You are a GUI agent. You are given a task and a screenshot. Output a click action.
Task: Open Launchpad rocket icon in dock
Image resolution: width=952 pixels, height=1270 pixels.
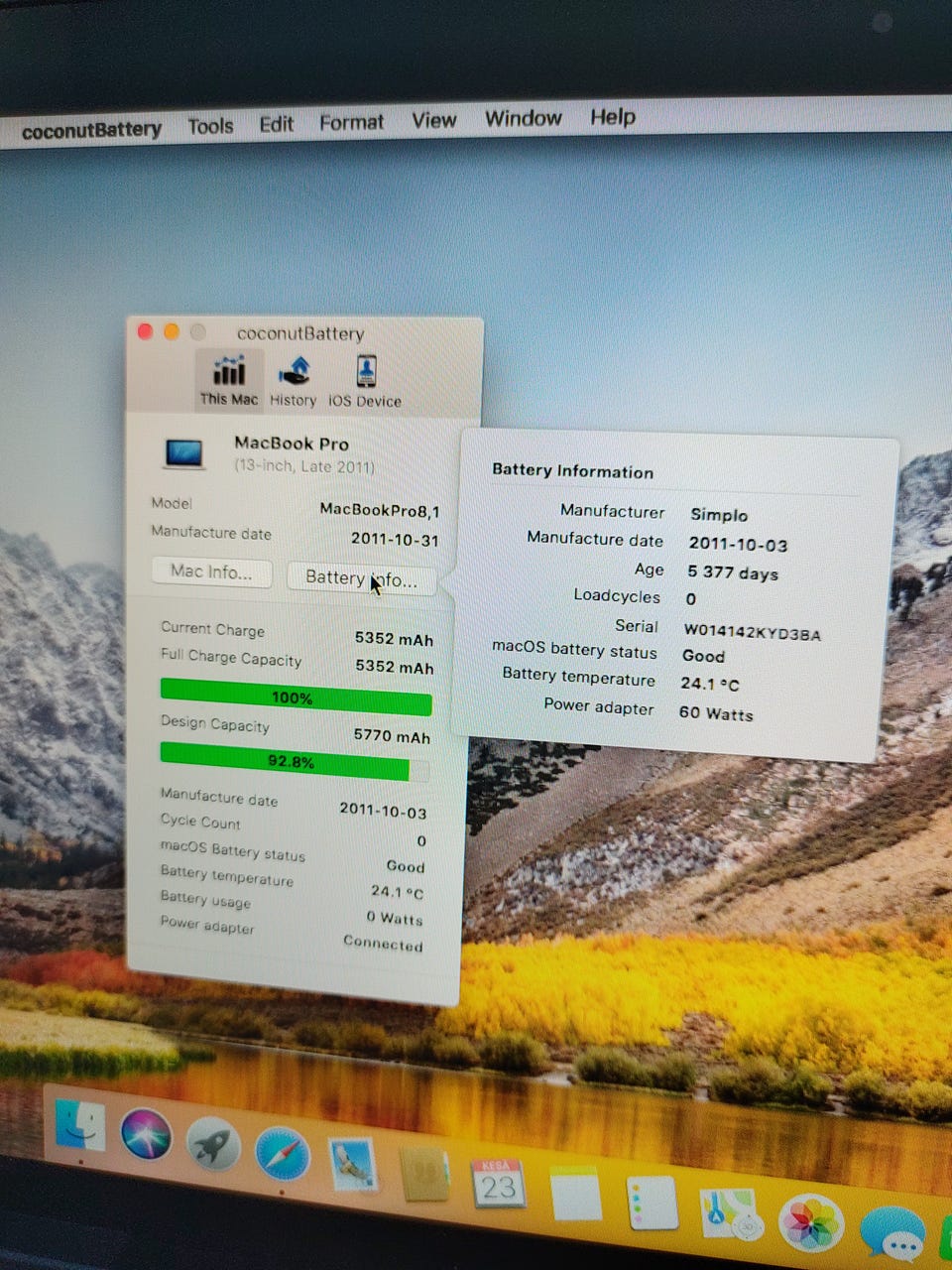click(x=213, y=1144)
